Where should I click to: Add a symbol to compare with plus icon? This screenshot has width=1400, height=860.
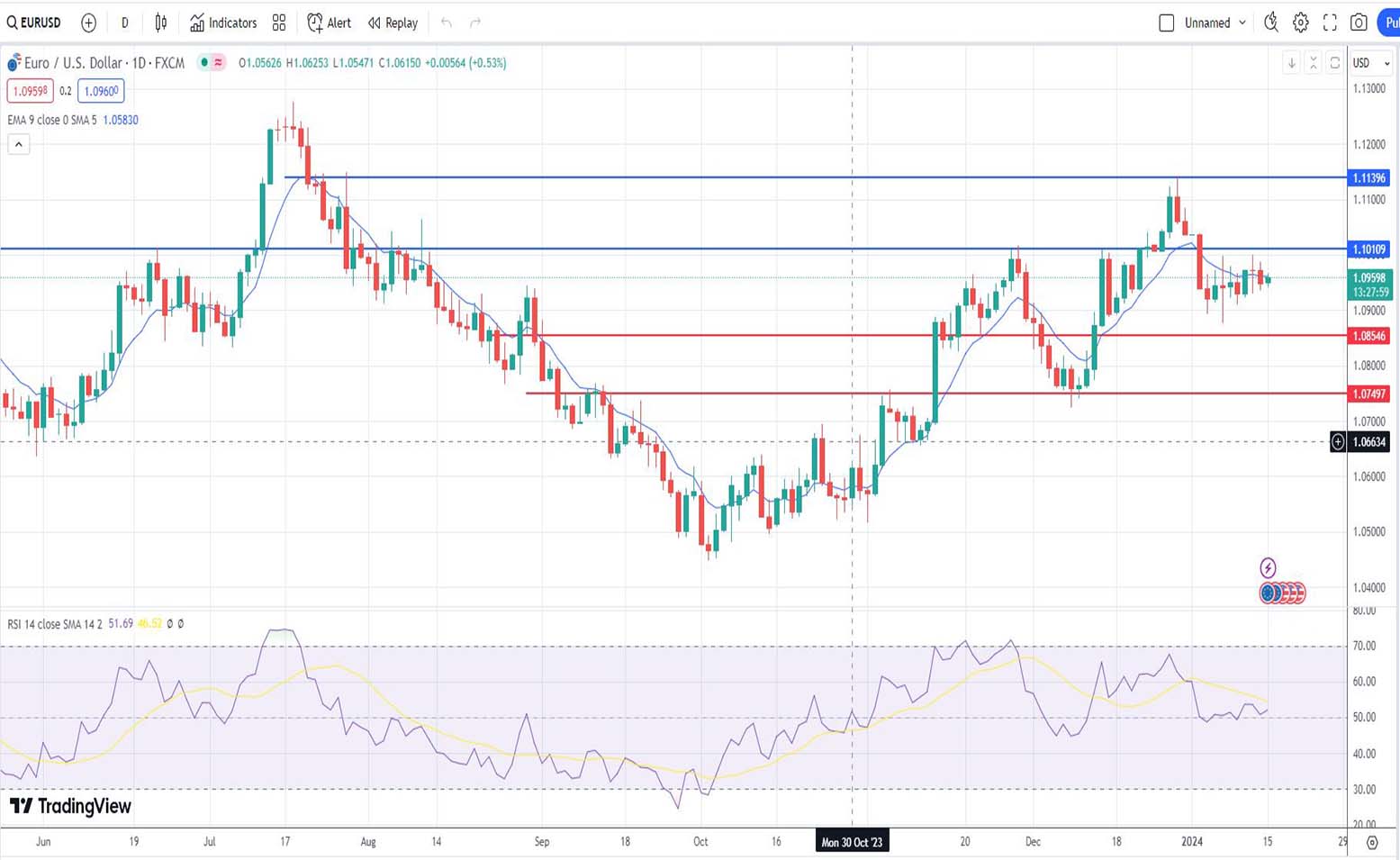(x=88, y=23)
